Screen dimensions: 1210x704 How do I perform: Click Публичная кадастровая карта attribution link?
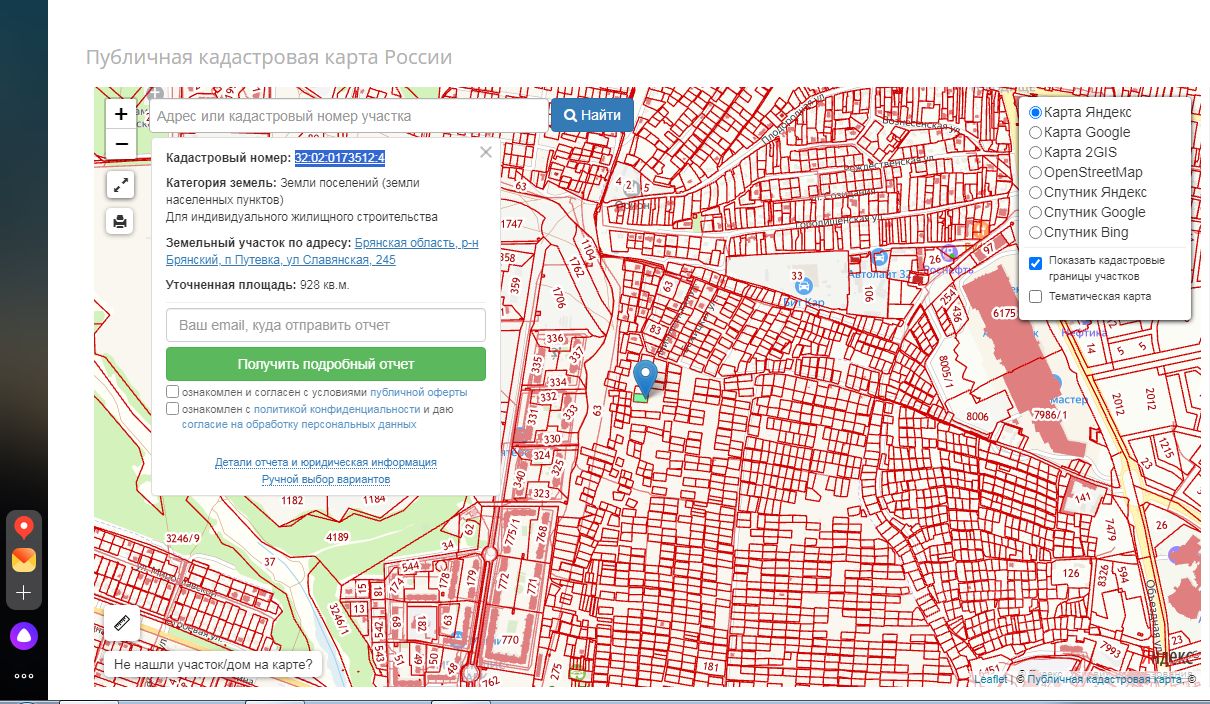click(x=1105, y=679)
